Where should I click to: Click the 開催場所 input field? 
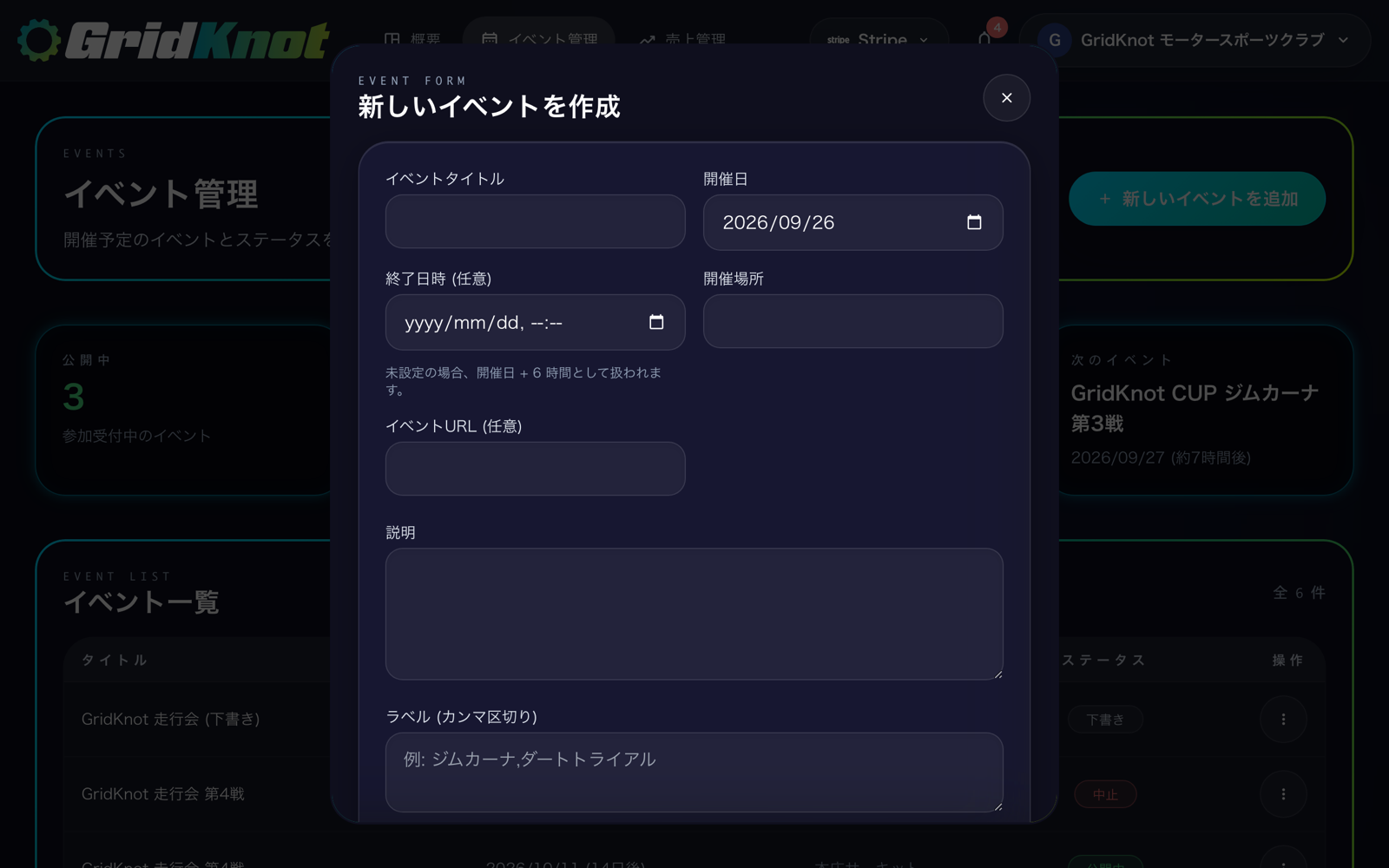pyautogui.click(x=852, y=321)
